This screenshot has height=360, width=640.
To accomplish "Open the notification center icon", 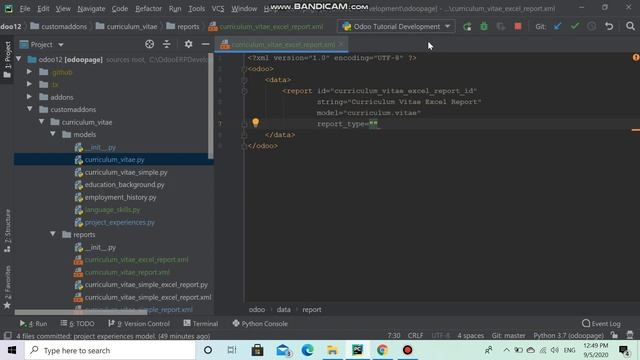I will (x=624, y=350).
